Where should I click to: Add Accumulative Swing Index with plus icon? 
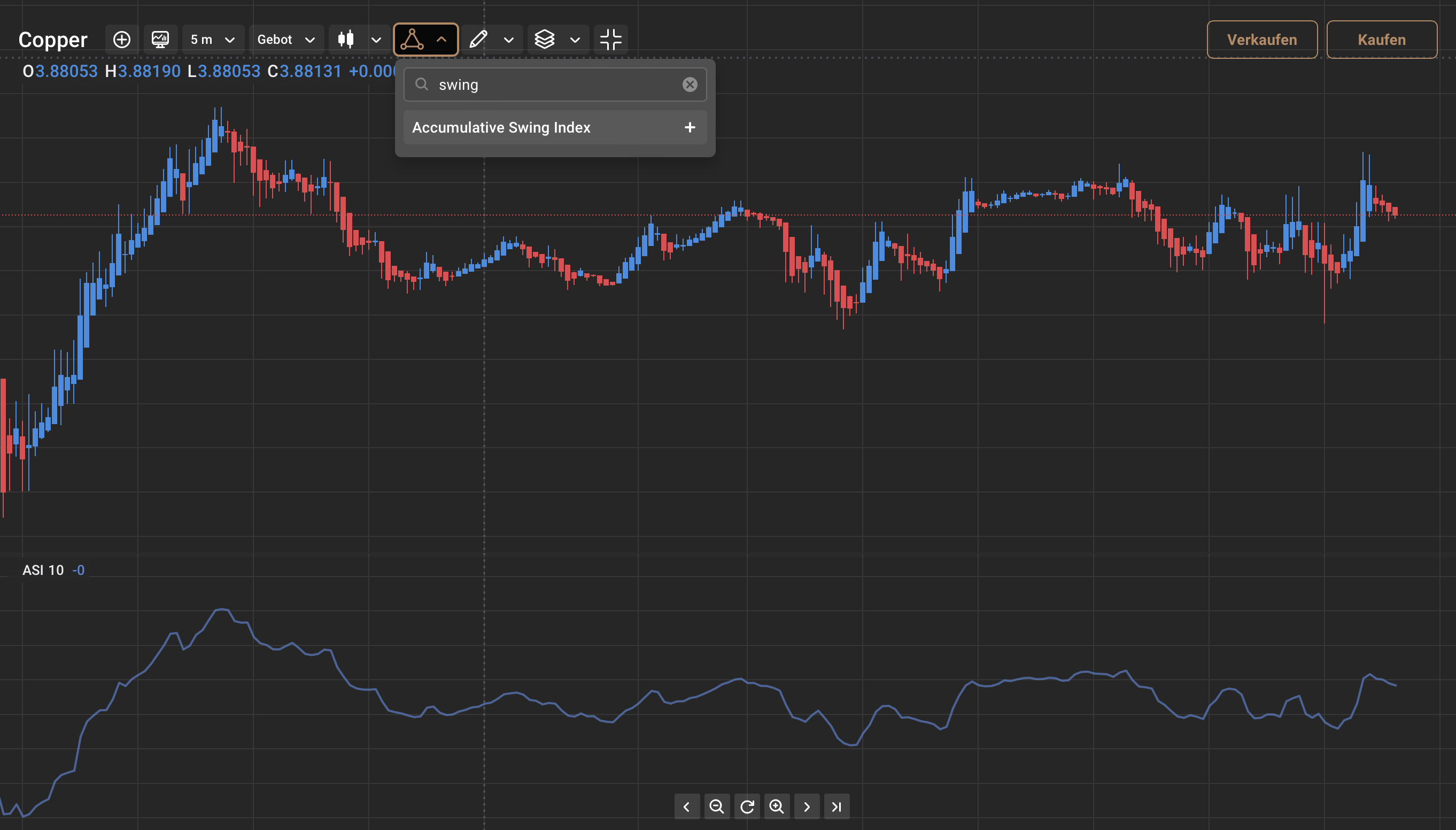[690, 127]
